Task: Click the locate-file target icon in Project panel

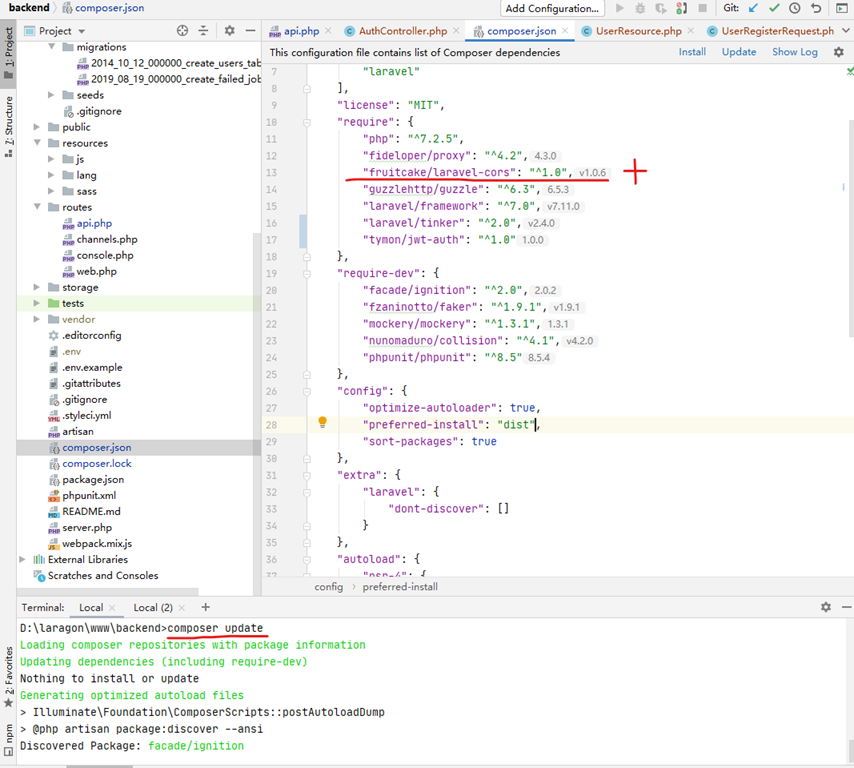Action: pos(182,31)
